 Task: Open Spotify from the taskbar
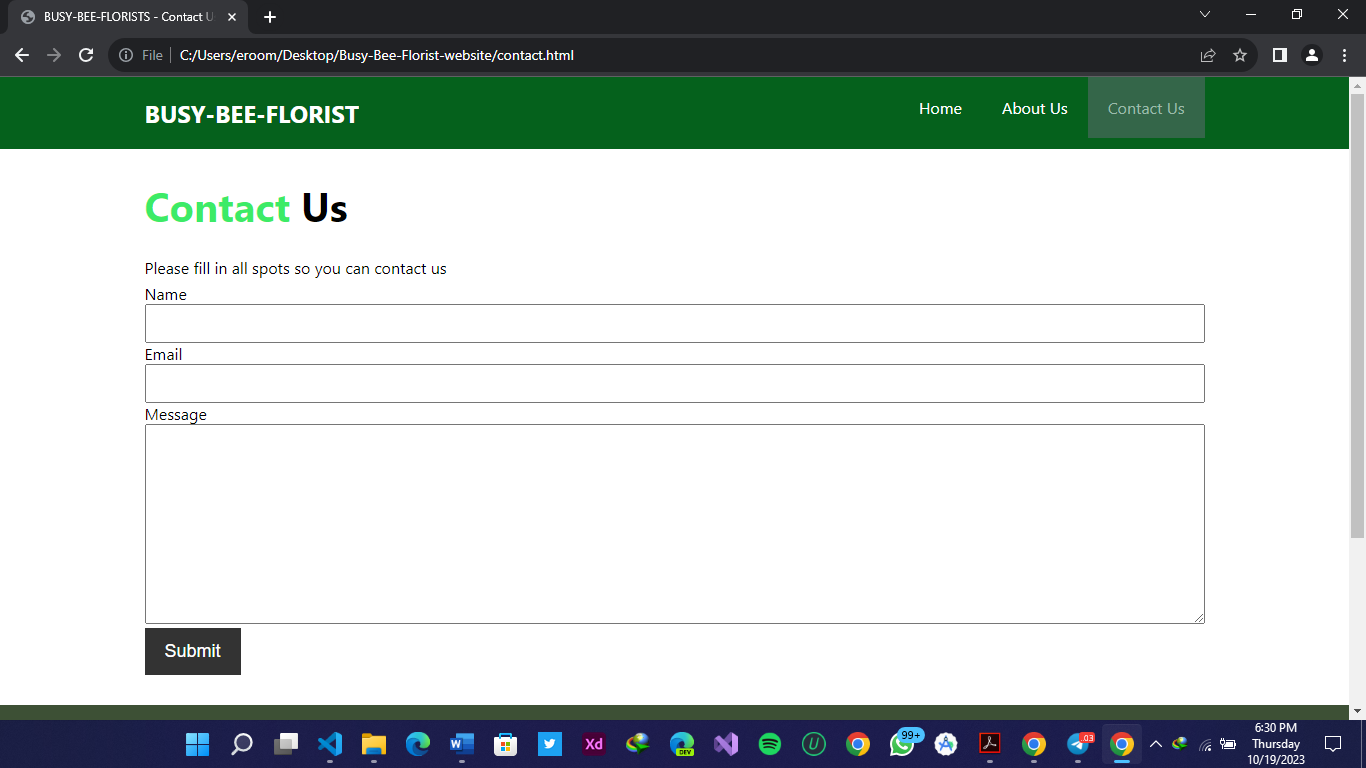[770, 744]
